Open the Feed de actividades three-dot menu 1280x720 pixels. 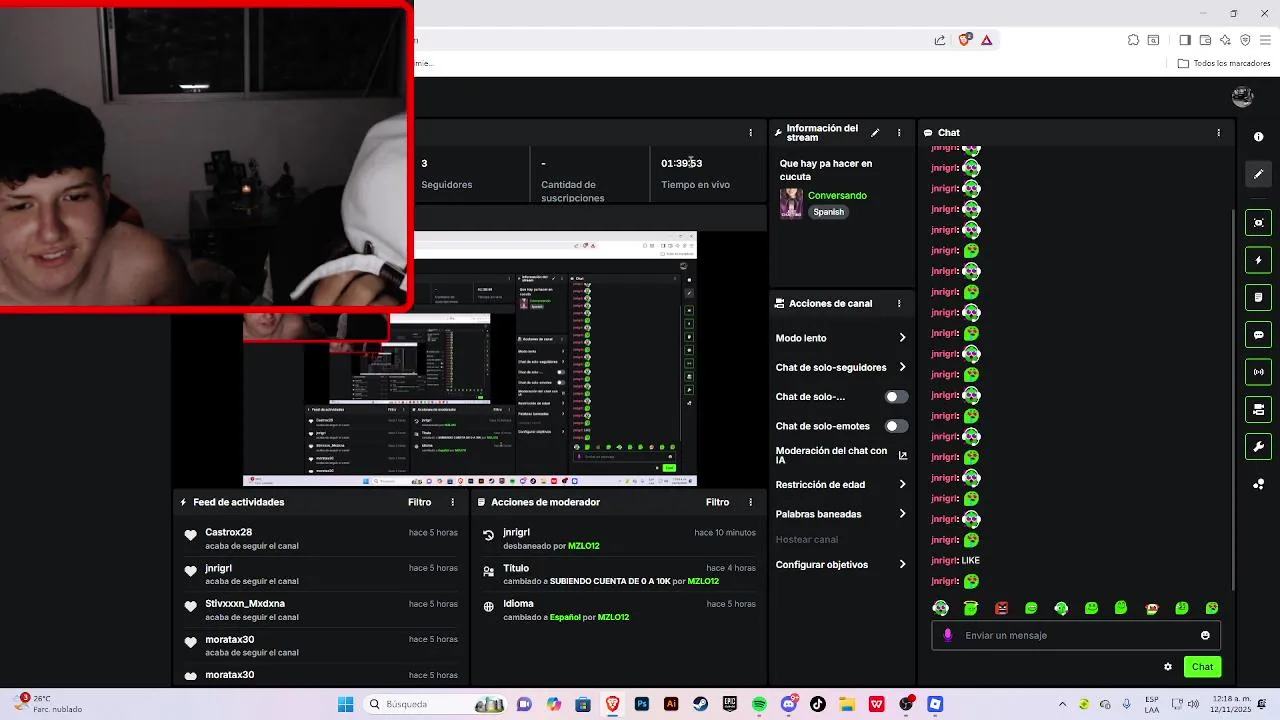click(452, 502)
